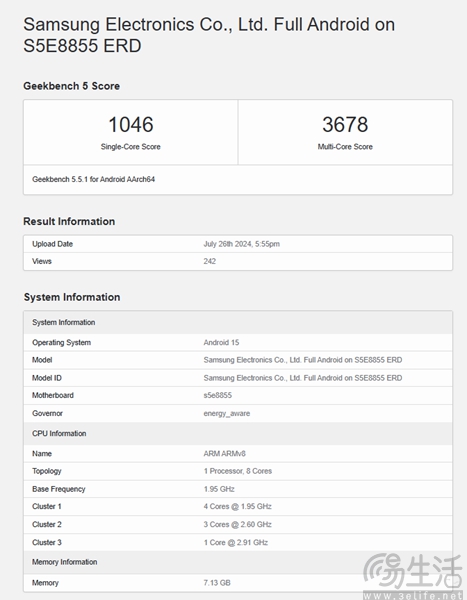The width and height of the screenshot is (467, 600).
Task: Click the Topology label
Action: pos(47,471)
